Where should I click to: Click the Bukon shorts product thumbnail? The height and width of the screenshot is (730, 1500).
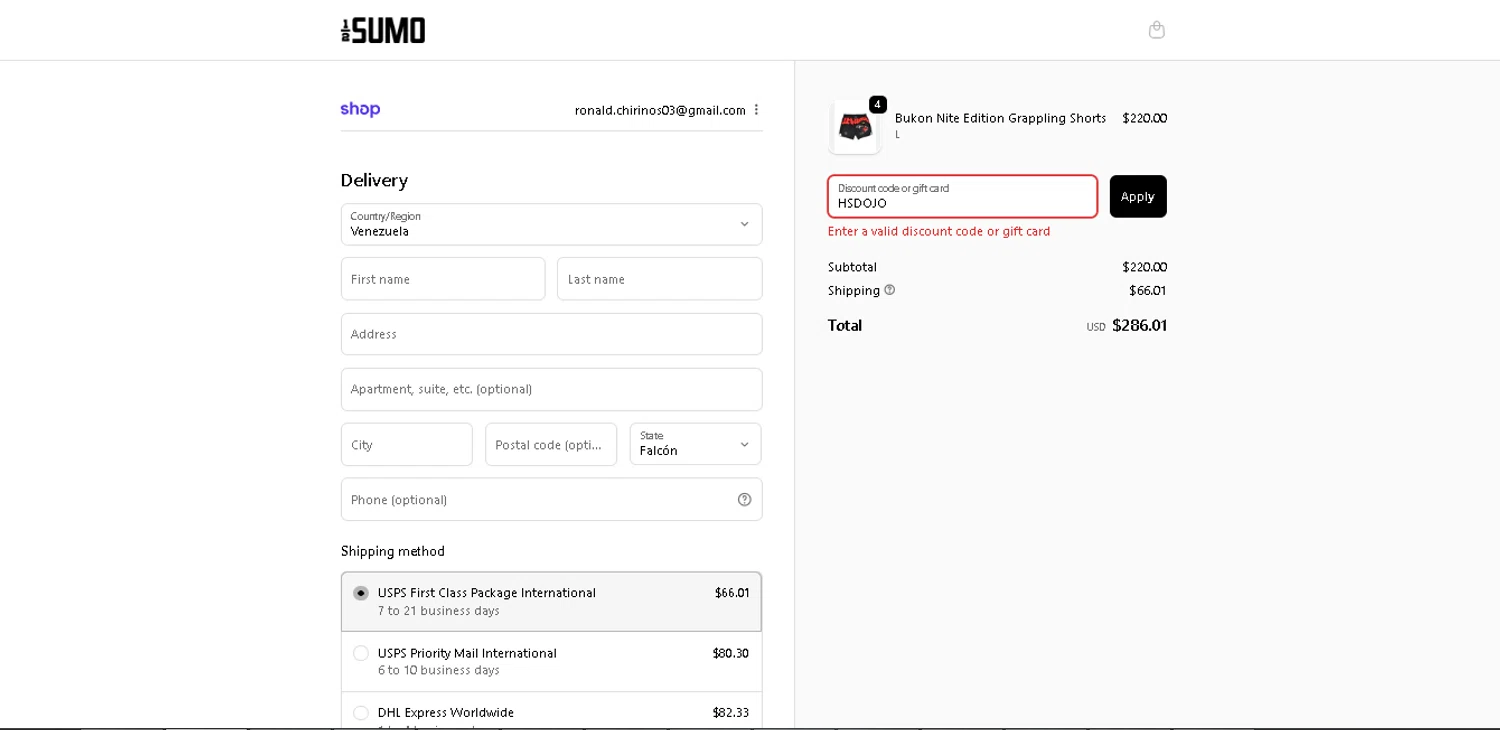(855, 127)
